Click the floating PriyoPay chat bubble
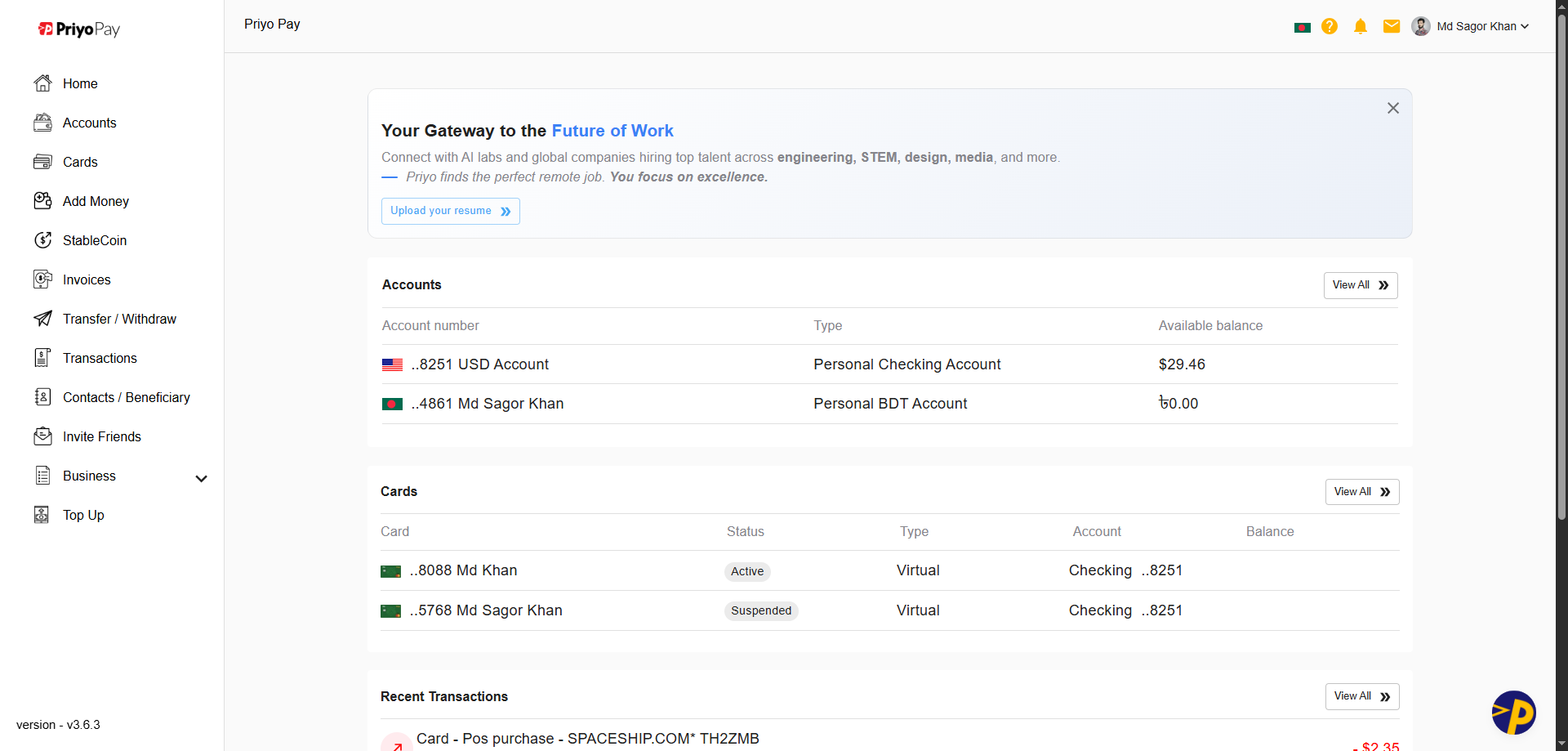Viewport: 1568px width, 751px height. pos(1515,713)
